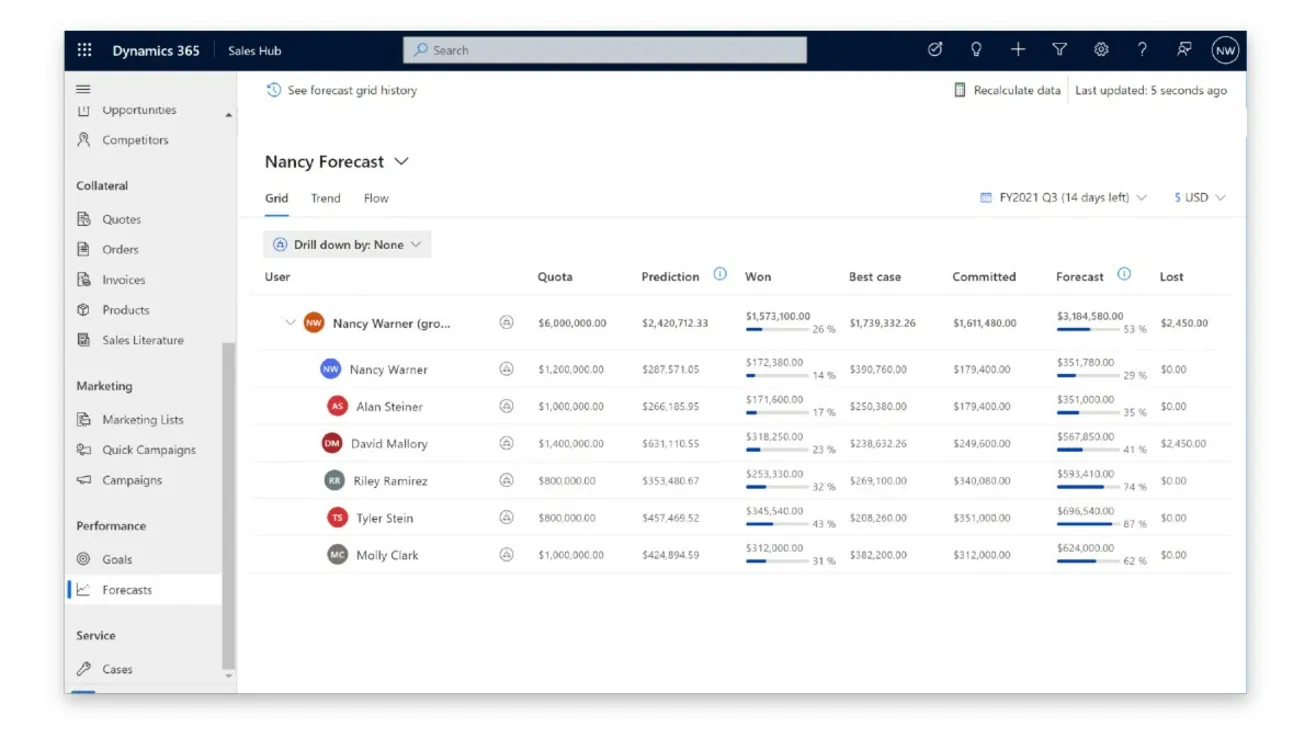Screen dimensions: 1316x738
Task: Click the user icon in Molly Clark row
Action: pyautogui.click(x=506, y=554)
